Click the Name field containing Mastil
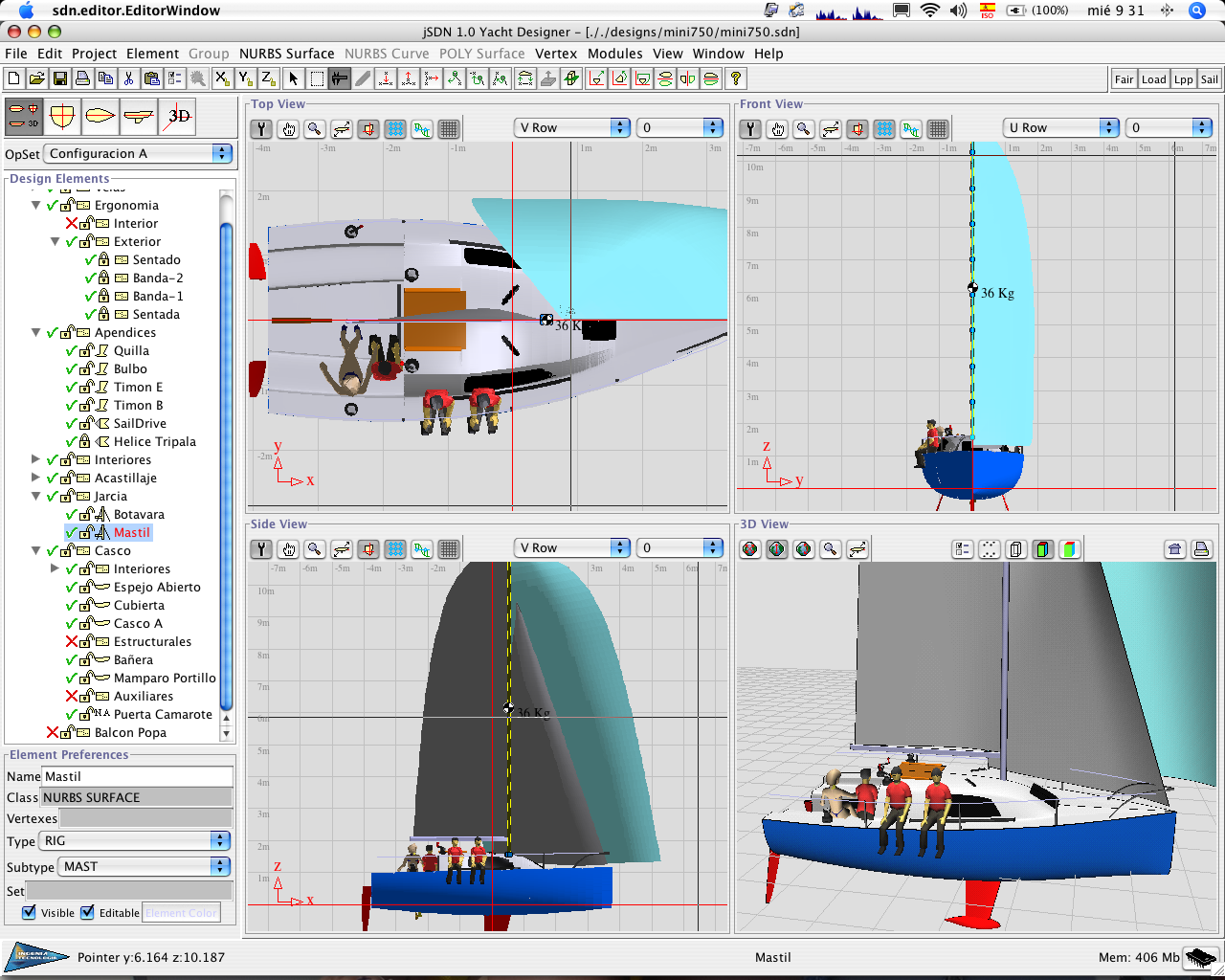 tap(137, 776)
